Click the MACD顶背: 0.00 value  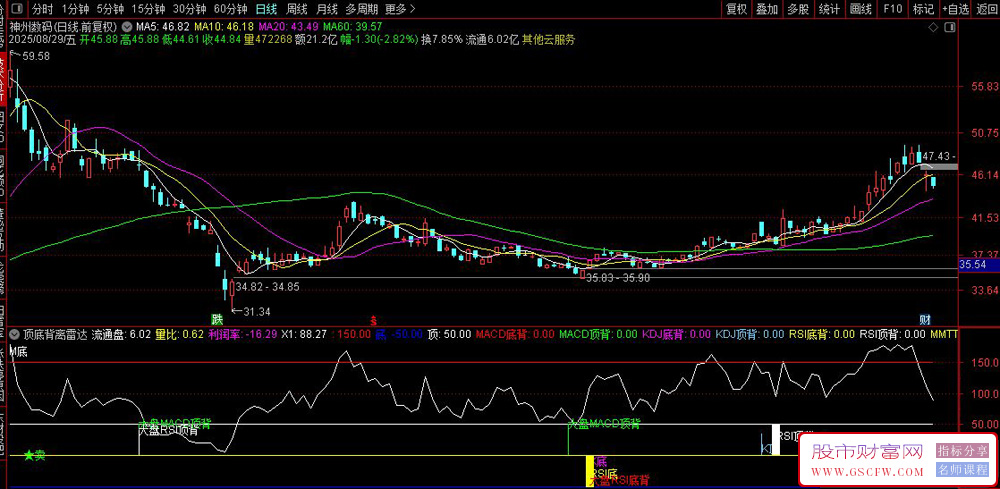[x=598, y=333]
